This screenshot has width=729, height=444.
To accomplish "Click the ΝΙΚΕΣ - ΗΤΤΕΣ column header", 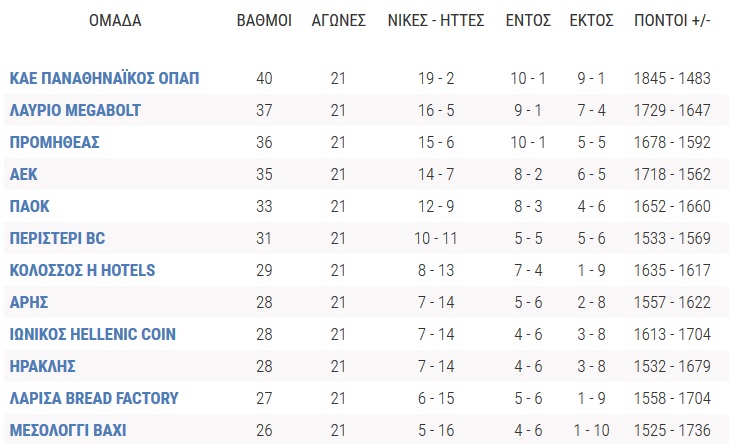I will click(436, 20).
